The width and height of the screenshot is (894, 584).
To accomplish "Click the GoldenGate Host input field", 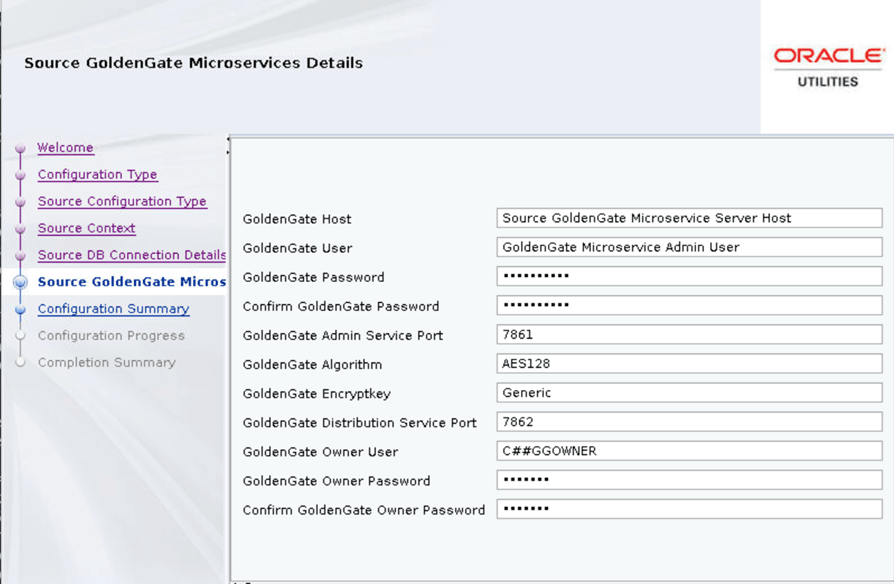I will click(x=689, y=218).
